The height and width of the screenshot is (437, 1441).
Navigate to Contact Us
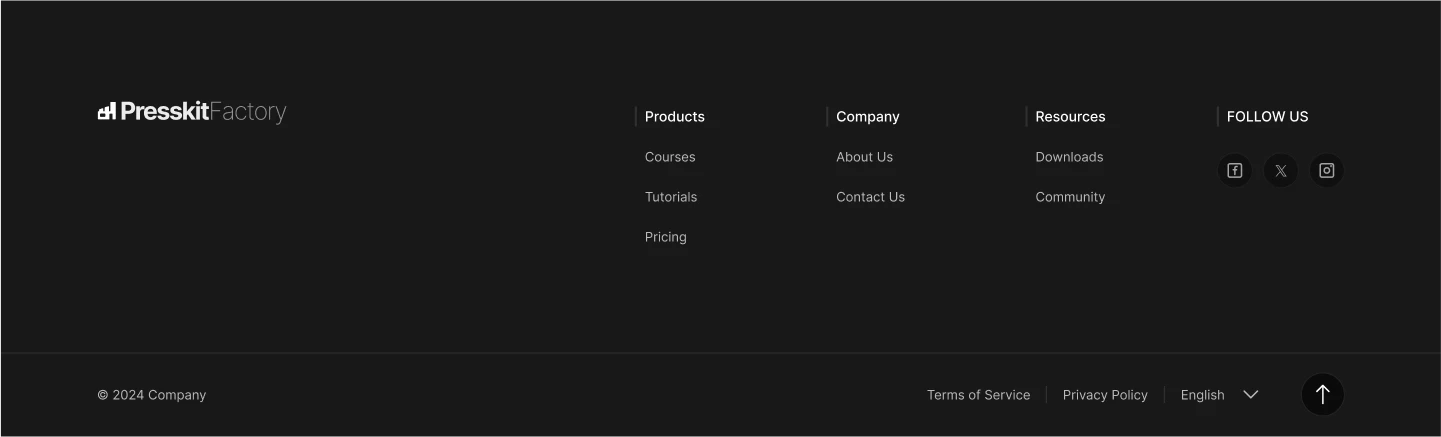(x=870, y=197)
